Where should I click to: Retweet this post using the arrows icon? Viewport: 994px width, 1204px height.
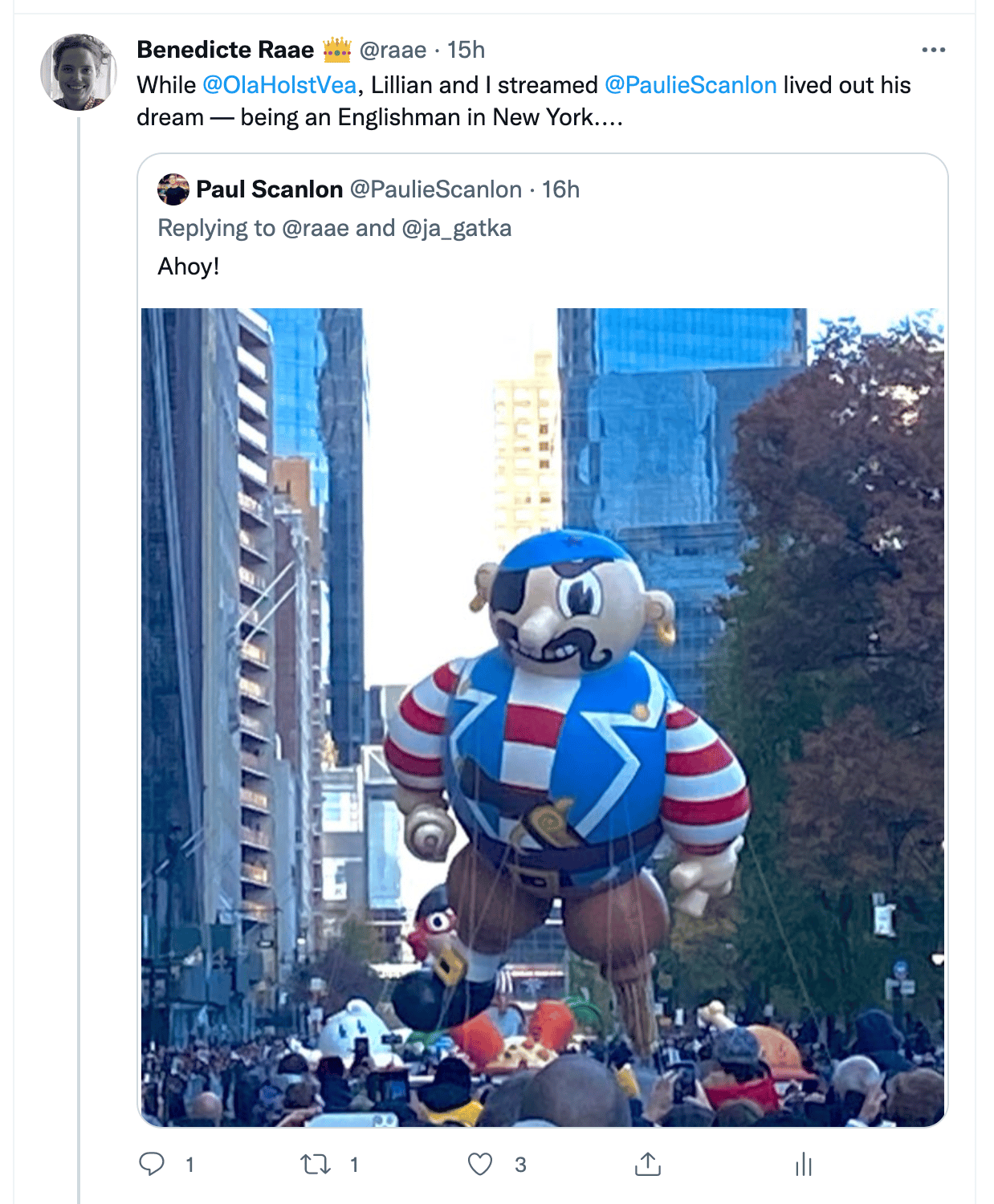point(316,1164)
